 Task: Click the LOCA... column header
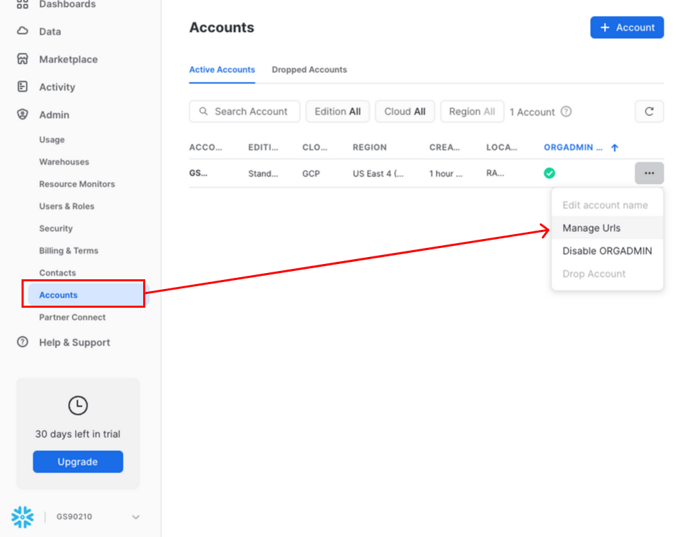pyautogui.click(x=502, y=147)
